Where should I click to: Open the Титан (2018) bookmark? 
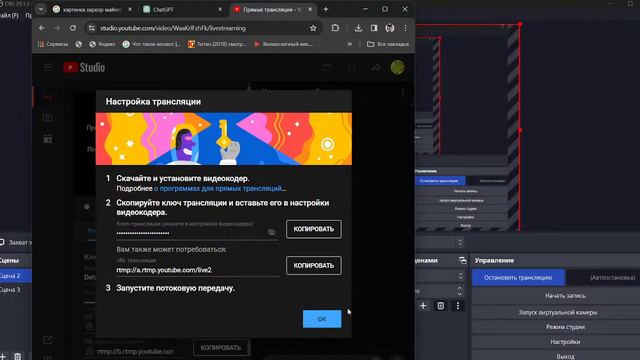point(217,44)
